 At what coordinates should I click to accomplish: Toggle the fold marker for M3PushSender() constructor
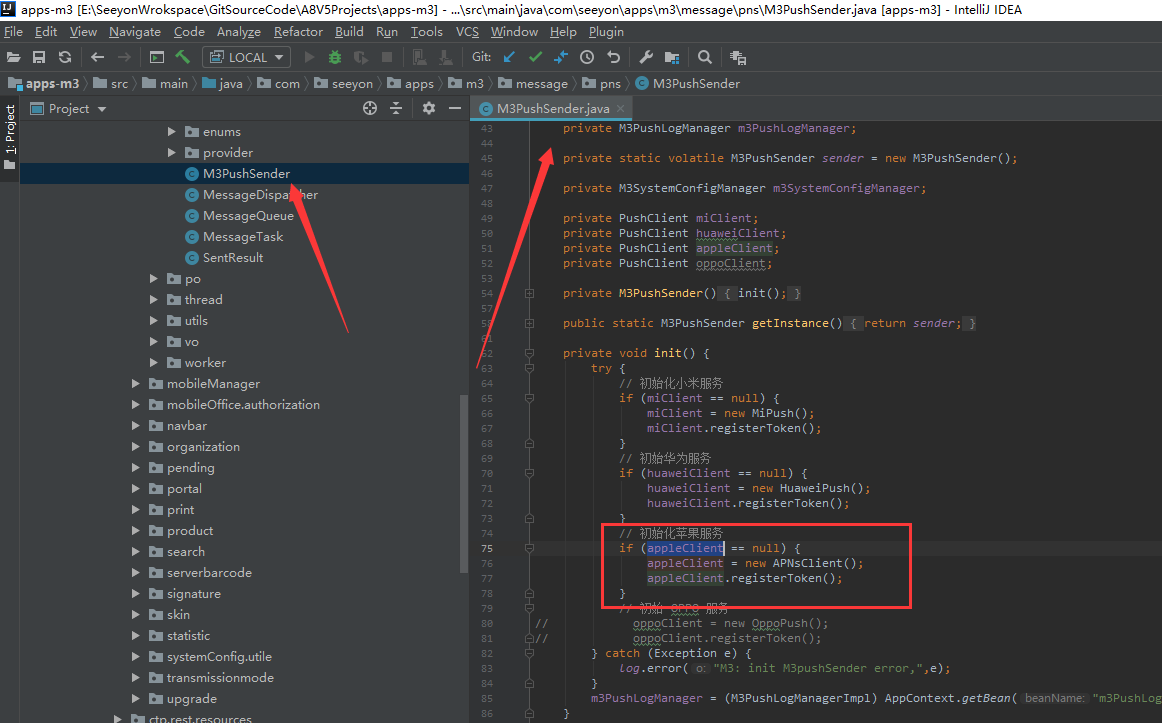[529, 293]
